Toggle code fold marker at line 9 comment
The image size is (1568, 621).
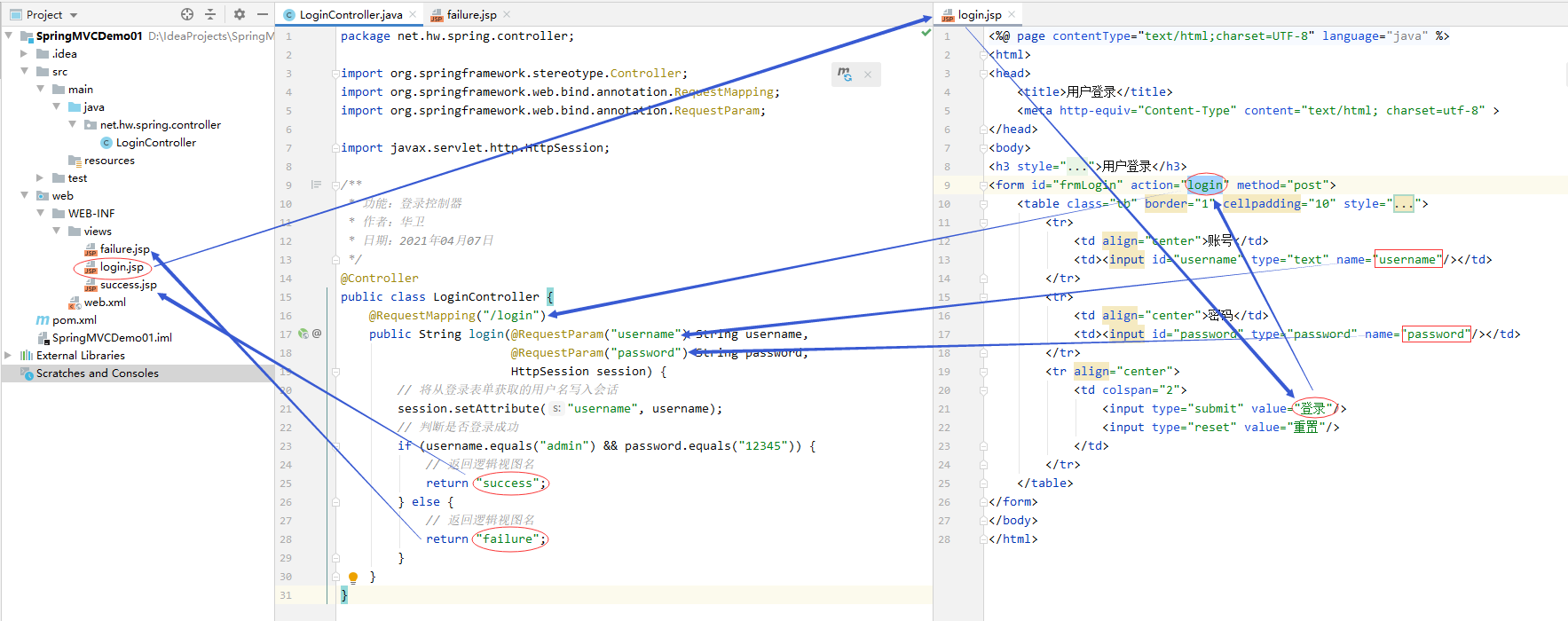335,185
